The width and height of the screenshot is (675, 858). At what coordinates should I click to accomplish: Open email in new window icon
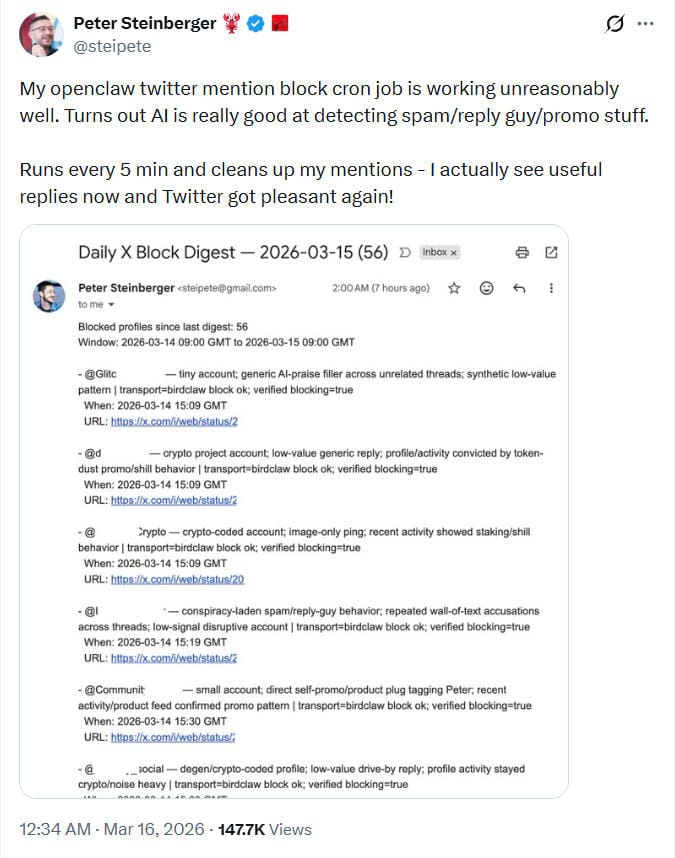tap(551, 252)
